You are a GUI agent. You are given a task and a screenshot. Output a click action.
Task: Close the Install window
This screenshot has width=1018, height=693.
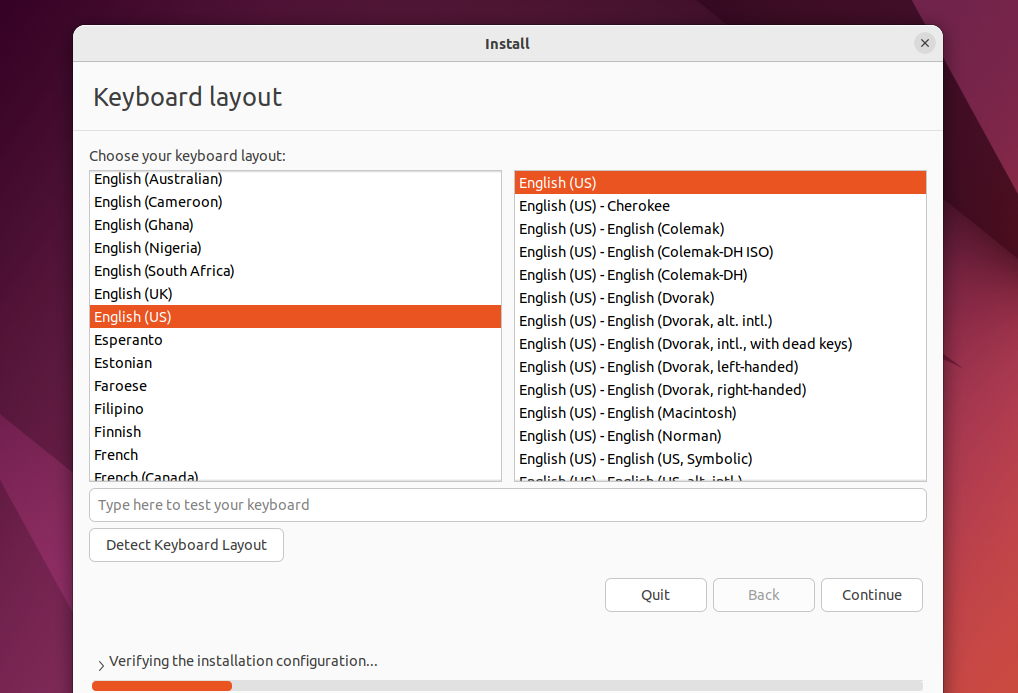click(x=925, y=44)
